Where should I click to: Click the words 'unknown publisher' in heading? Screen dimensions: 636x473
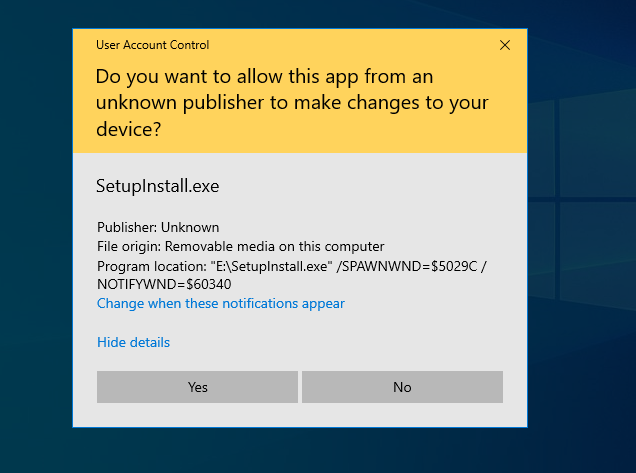click(167, 103)
